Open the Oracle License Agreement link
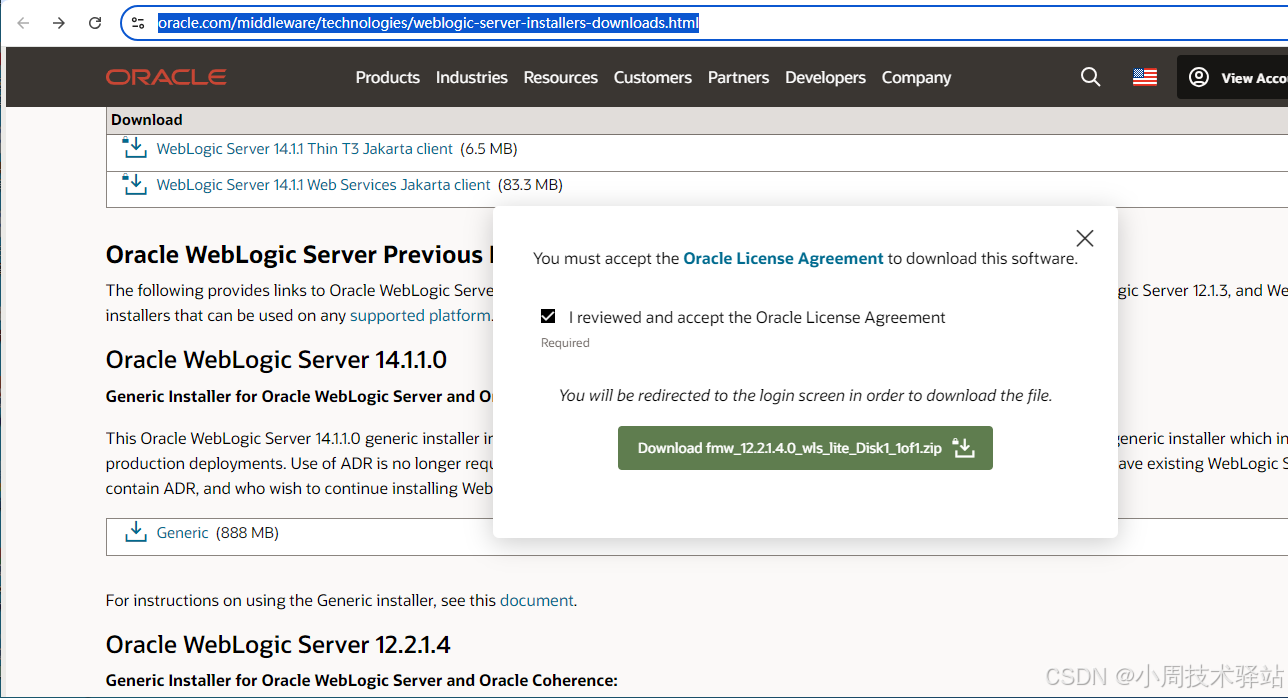Image resolution: width=1288 pixels, height=698 pixels. [x=783, y=258]
